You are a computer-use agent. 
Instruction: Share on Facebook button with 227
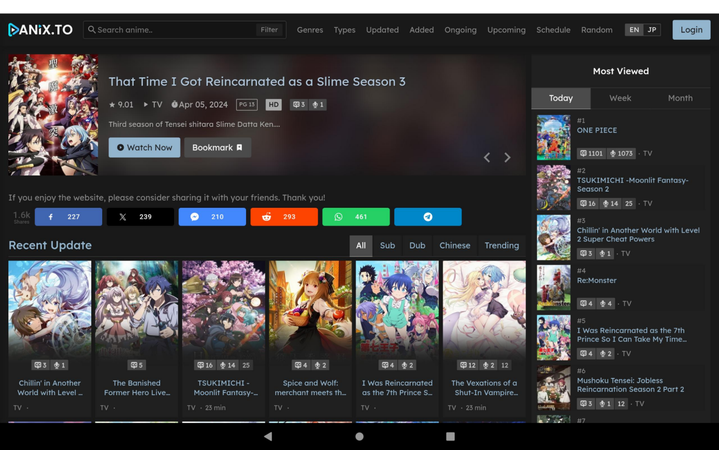[68, 217]
